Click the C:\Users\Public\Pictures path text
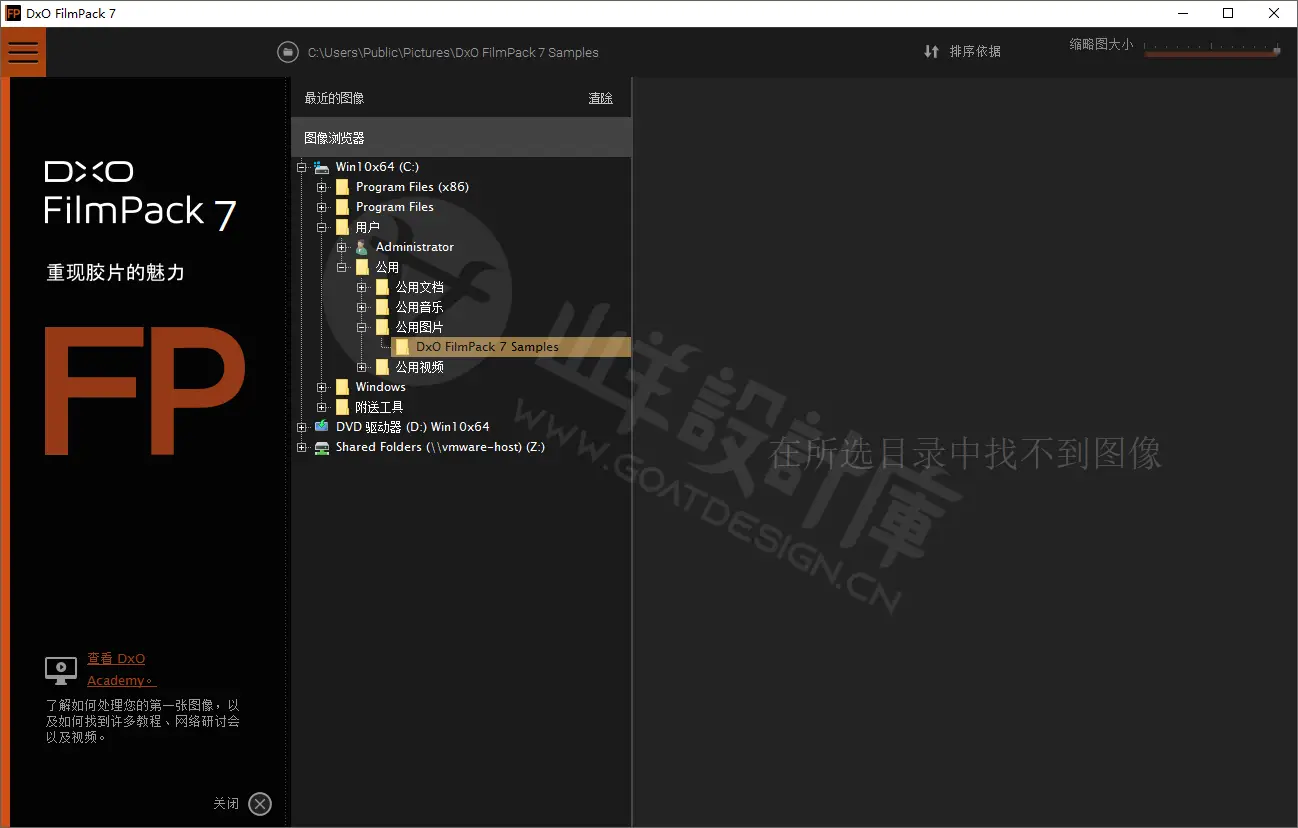The height and width of the screenshot is (828, 1298). click(x=453, y=52)
